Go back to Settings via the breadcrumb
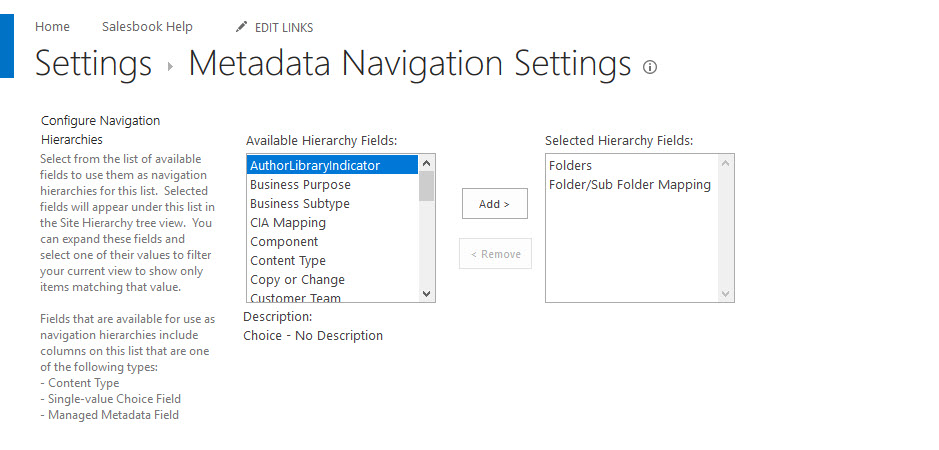 pos(93,64)
